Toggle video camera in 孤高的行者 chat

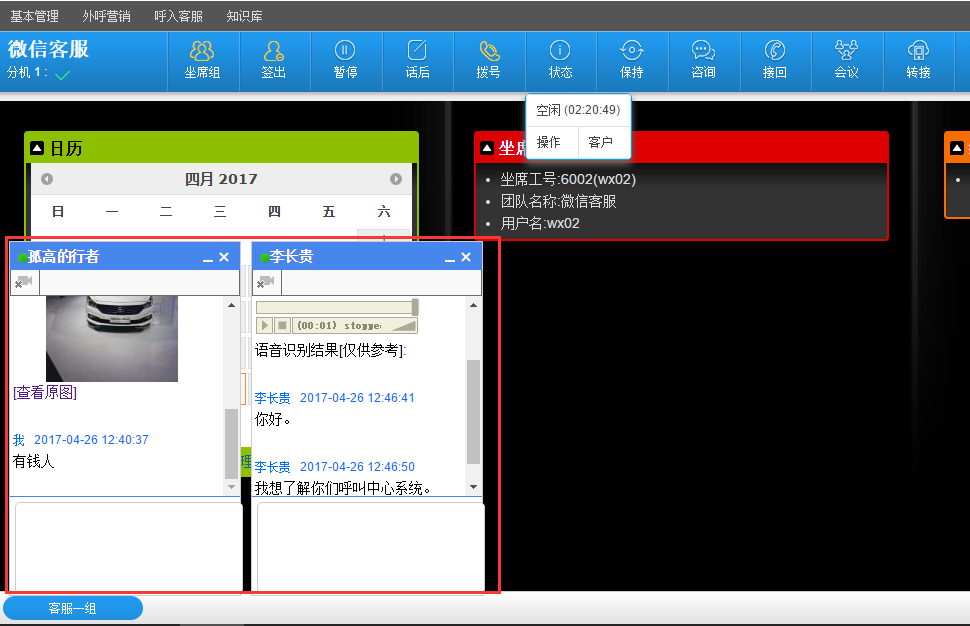coord(24,283)
